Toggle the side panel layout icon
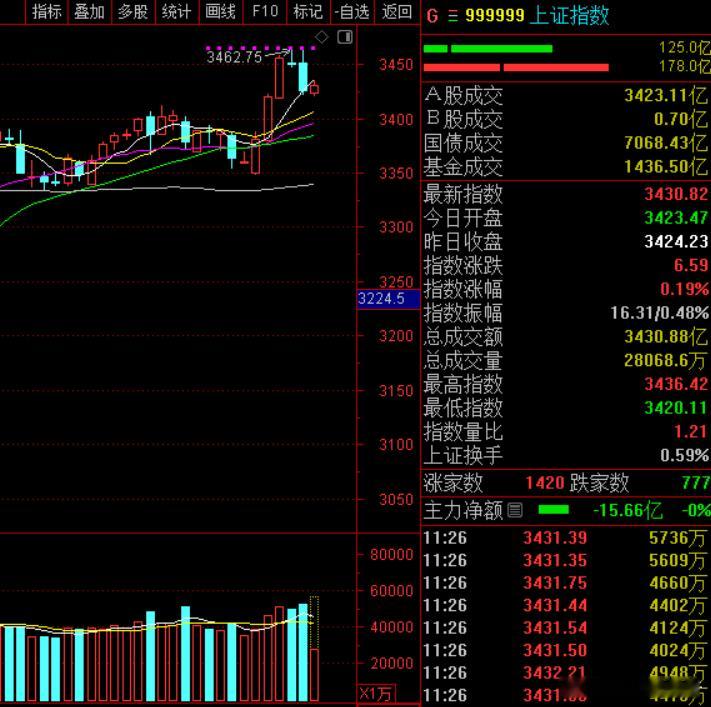 click(x=345, y=37)
